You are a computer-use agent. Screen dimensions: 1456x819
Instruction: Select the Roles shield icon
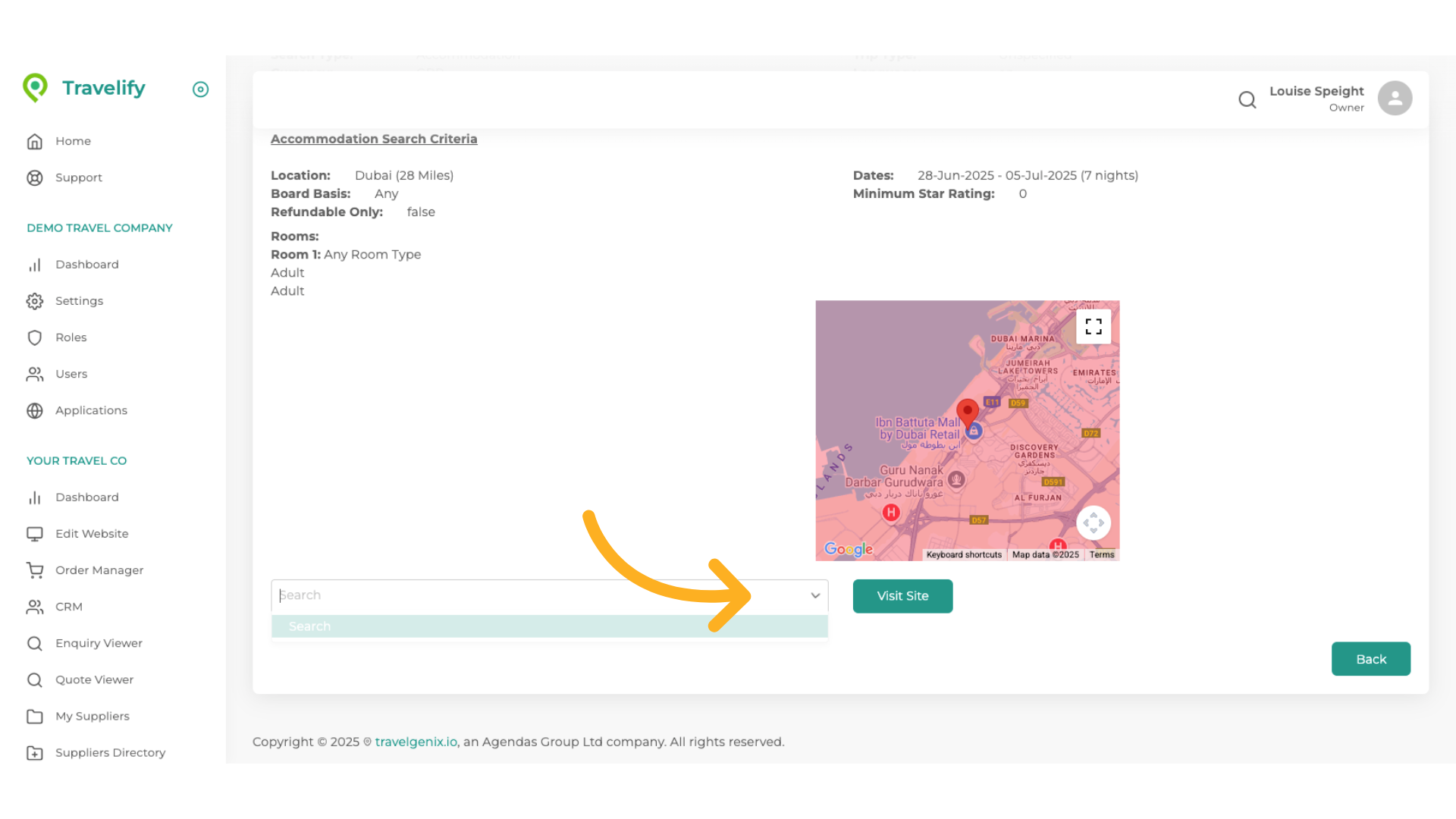35,337
